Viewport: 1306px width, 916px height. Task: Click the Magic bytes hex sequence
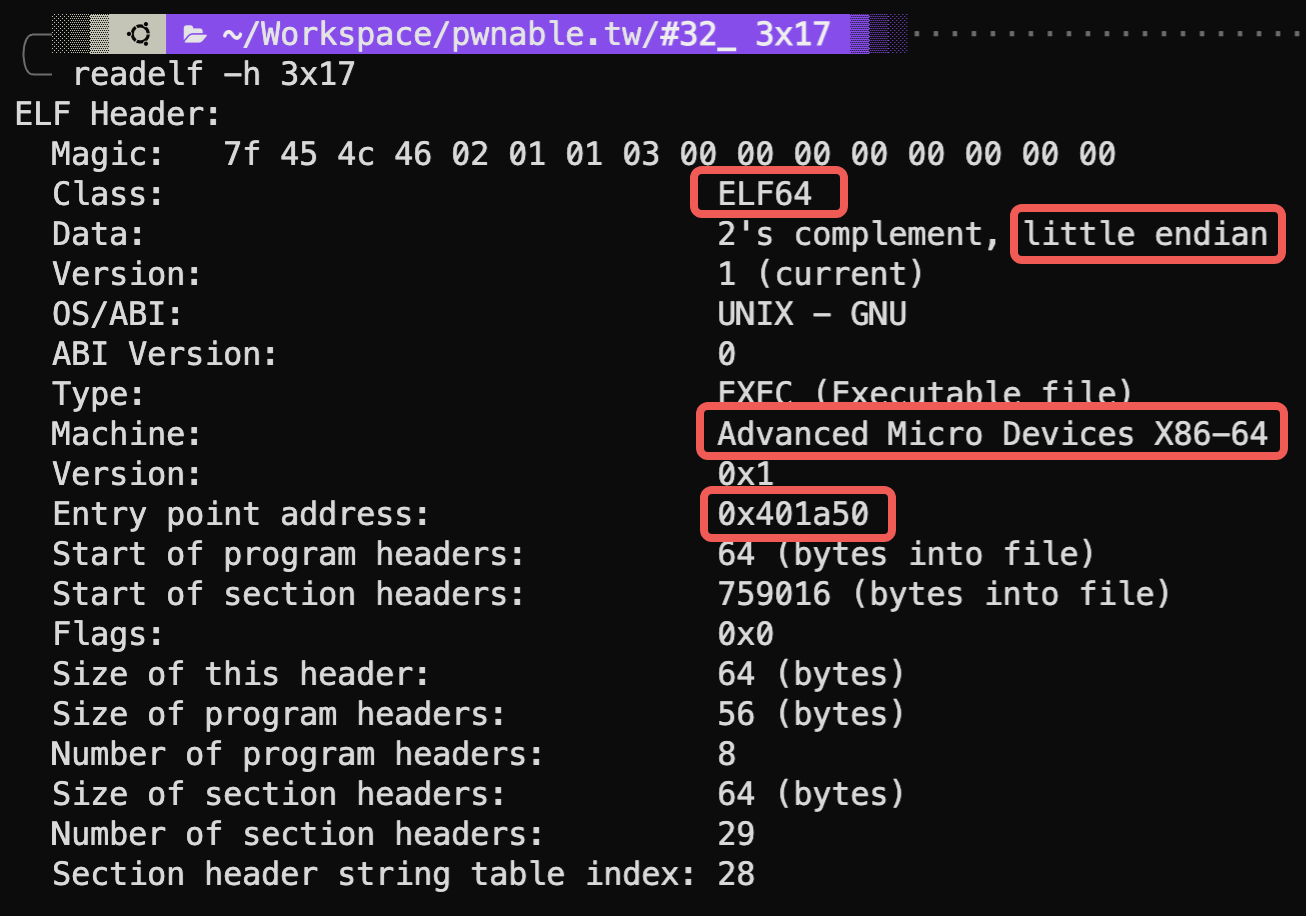click(669, 154)
